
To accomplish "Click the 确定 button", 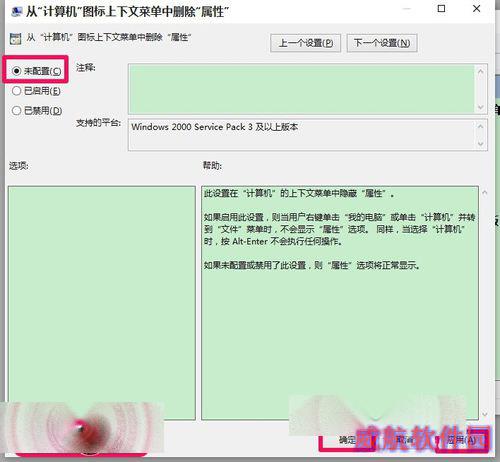I will [347, 440].
